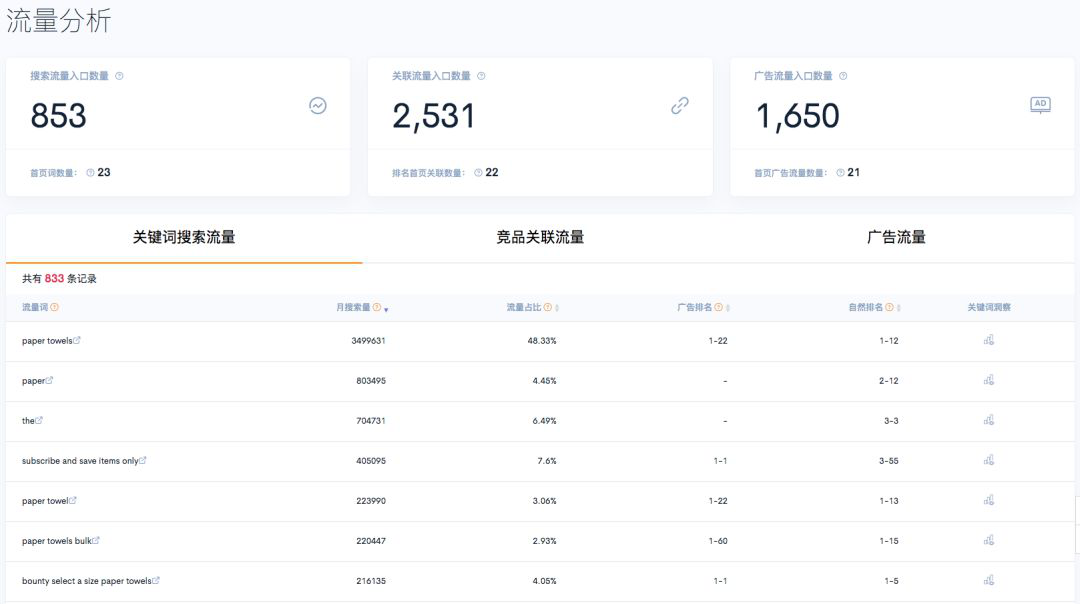
Task: Click the sort dropdown arrow under 月搜索量
Action: click(386, 311)
